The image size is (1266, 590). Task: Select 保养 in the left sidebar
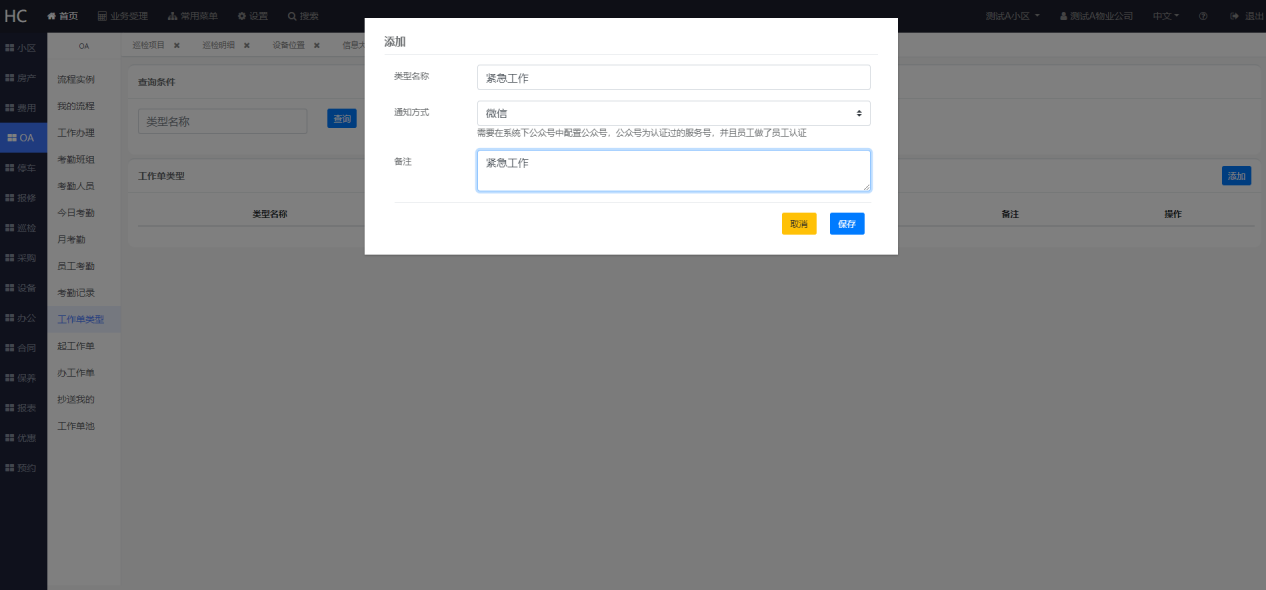click(23, 378)
